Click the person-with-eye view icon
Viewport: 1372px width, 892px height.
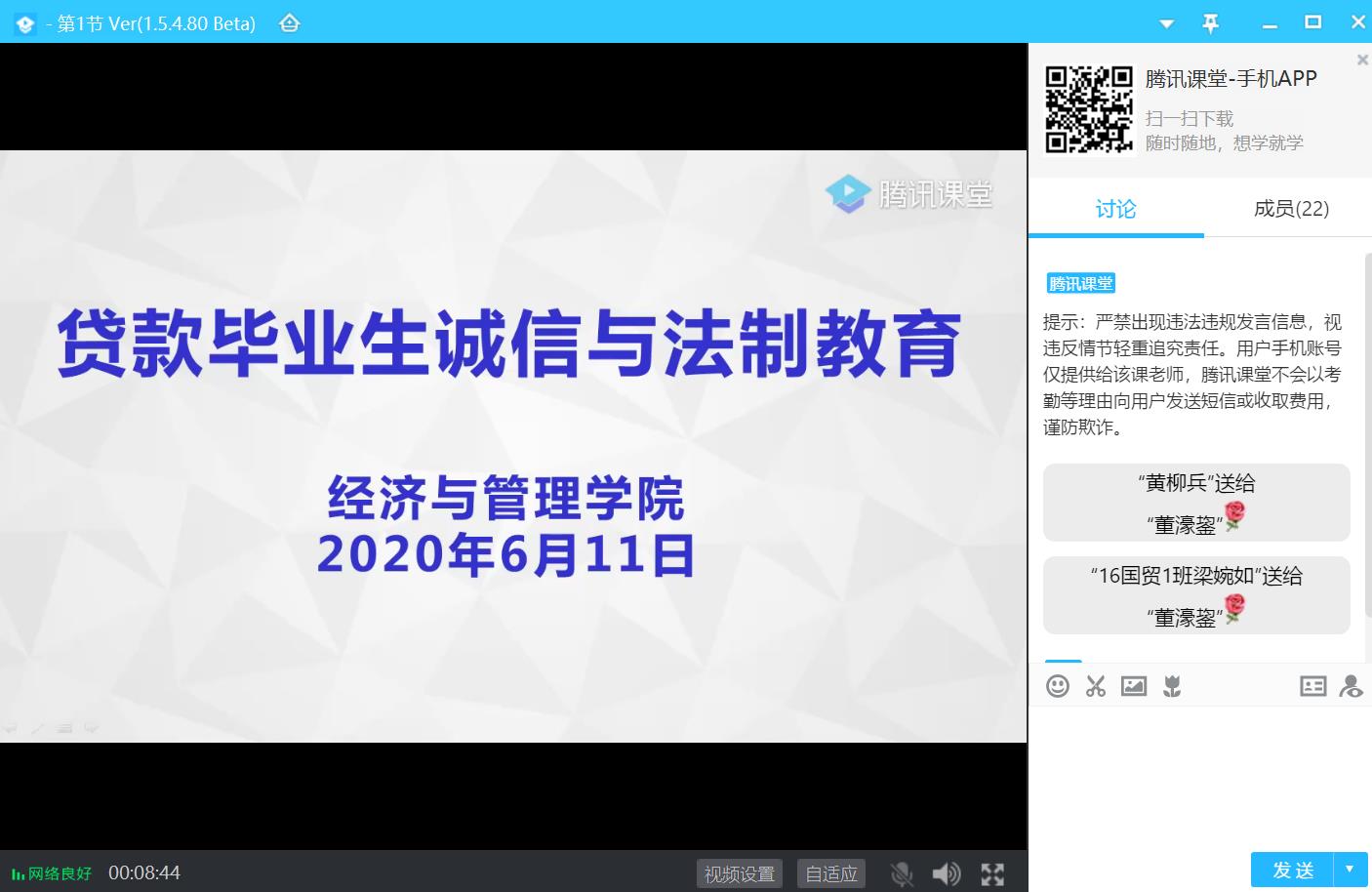pos(1352,686)
